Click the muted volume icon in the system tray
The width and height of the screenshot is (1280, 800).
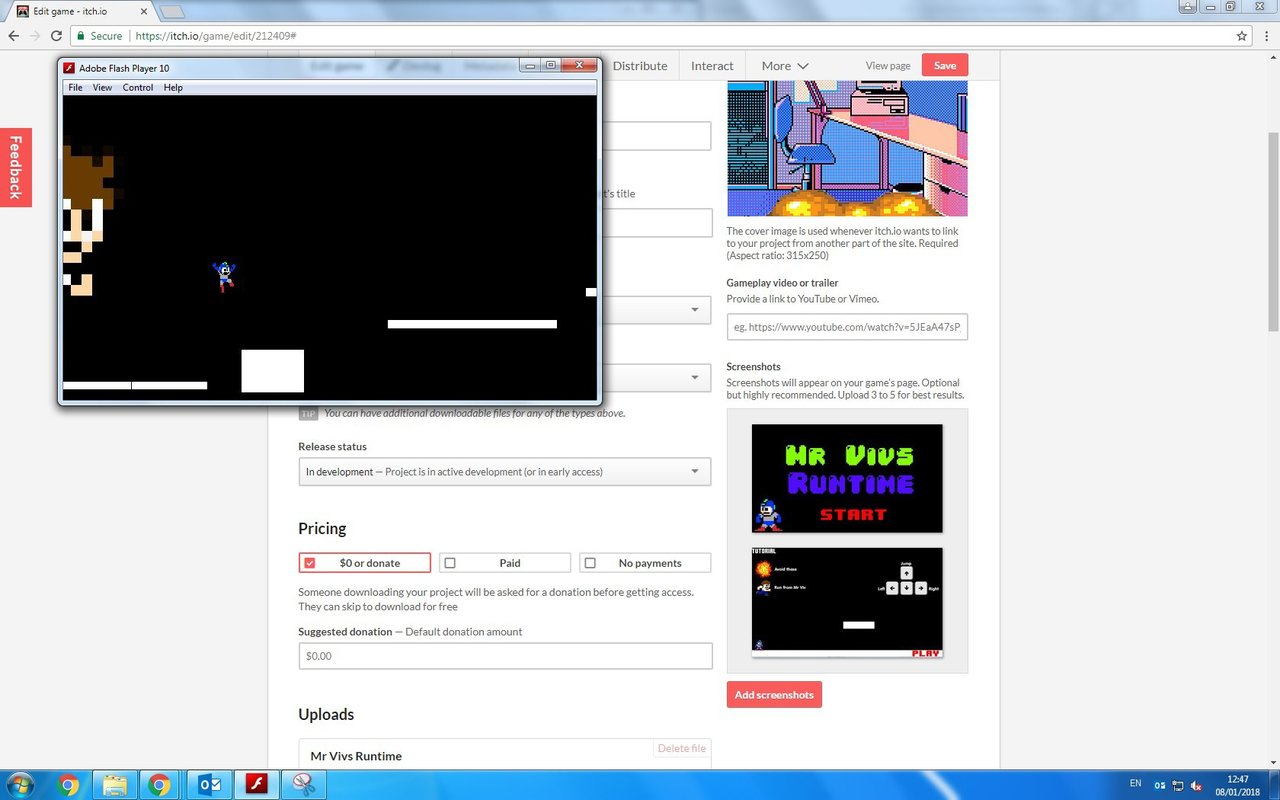tap(1195, 785)
